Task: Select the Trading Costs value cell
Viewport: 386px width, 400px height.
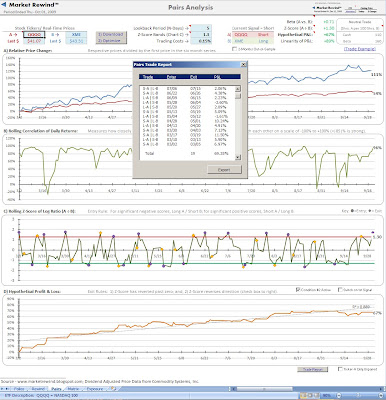Action: coord(202,41)
